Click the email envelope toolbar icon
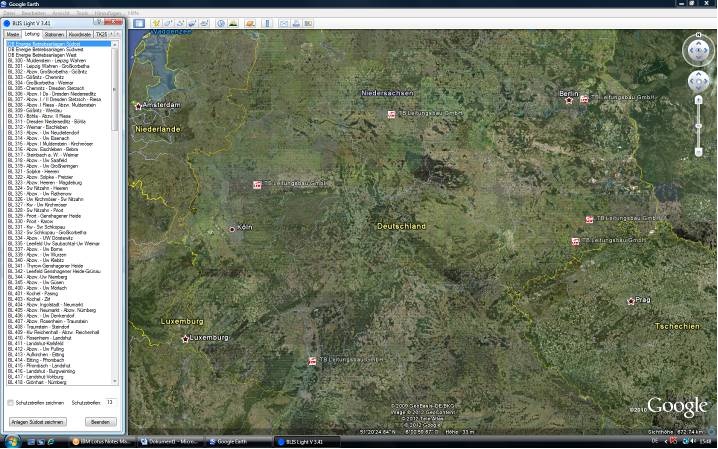The height and width of the screenshot is (449, 718). tap(284, 23)
